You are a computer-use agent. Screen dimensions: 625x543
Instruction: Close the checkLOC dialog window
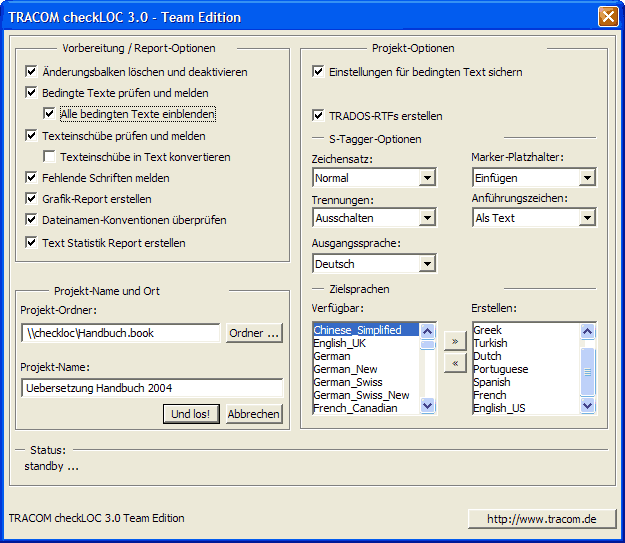pyautogui.click(x=607, y=17)
